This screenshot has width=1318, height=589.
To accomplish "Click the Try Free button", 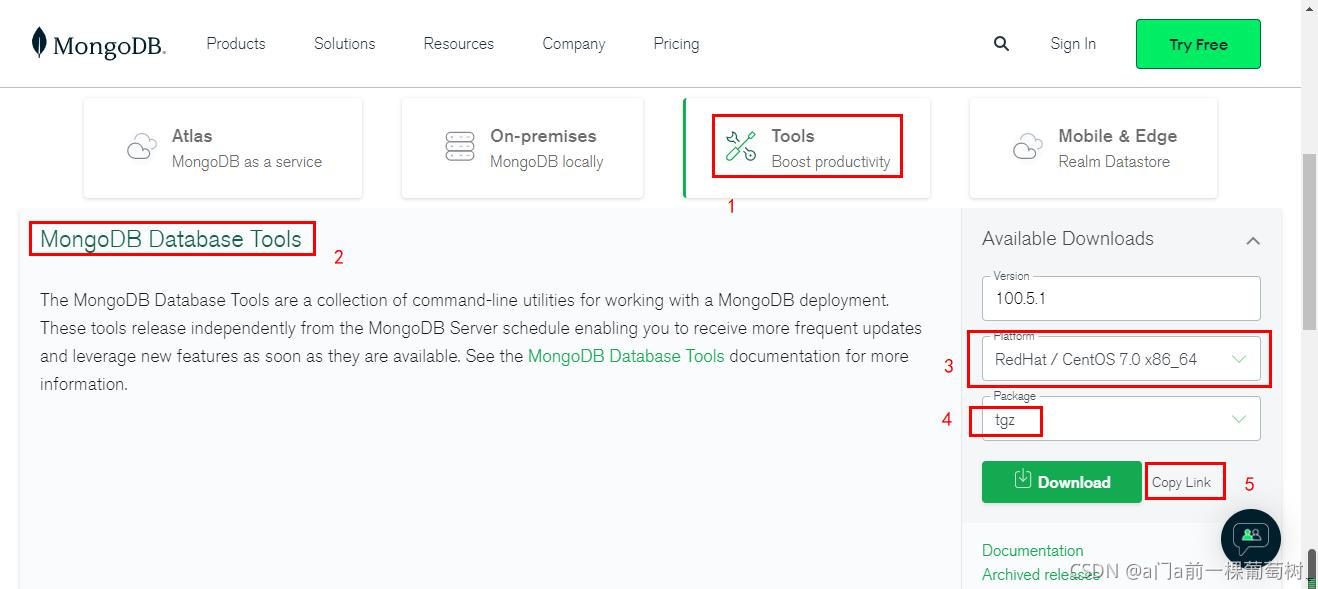I will (1198, 44).
